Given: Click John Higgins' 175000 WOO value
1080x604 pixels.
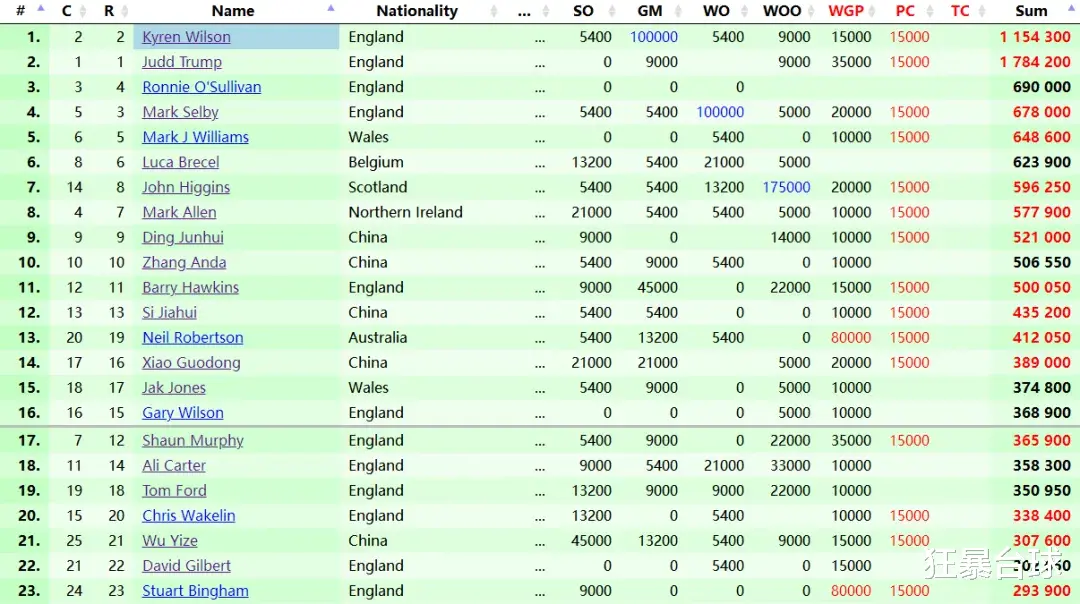Looking at the screenshot, I should click(786, 187).
